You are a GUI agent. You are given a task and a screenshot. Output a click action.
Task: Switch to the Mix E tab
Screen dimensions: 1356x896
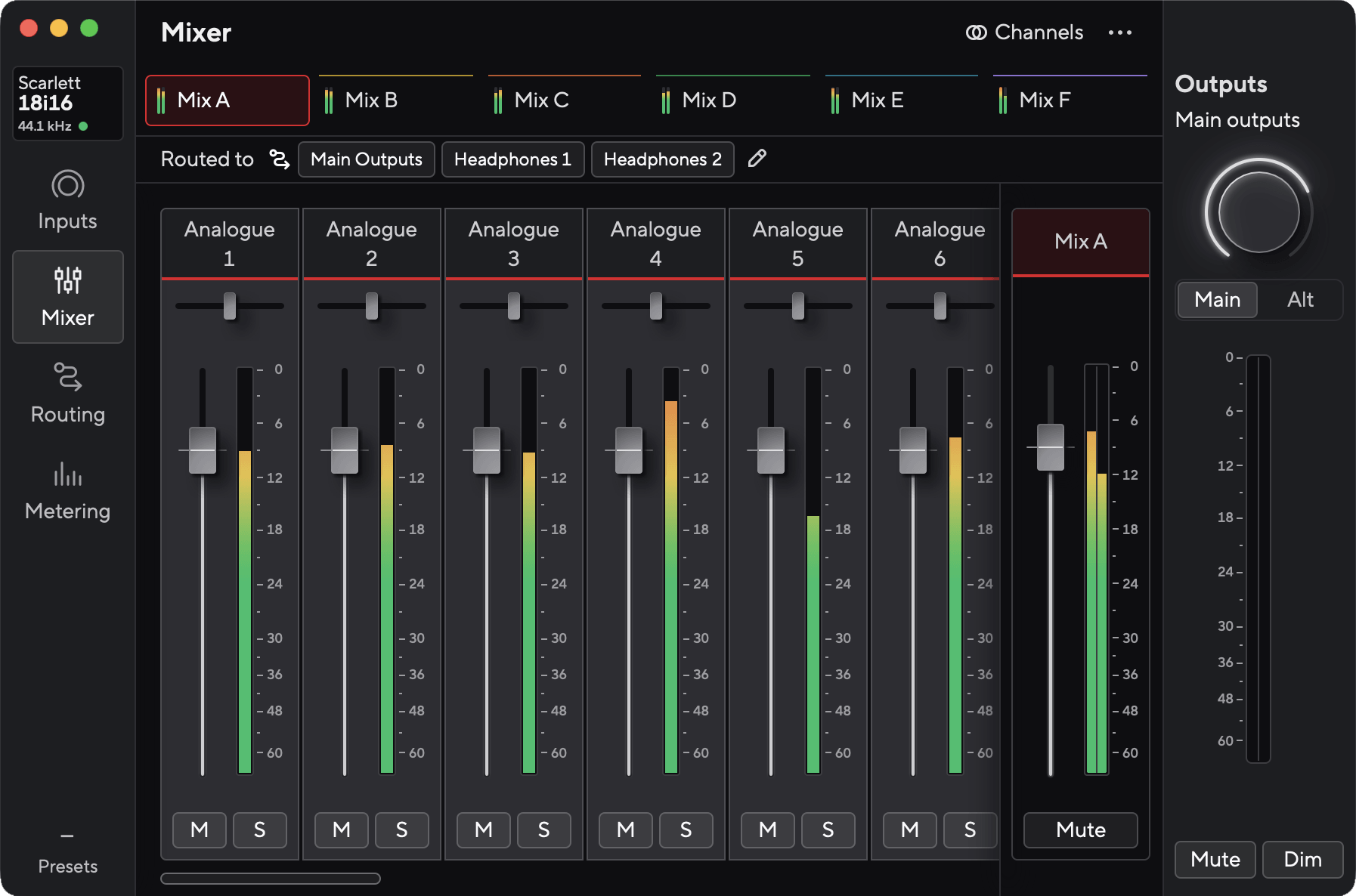point(902,100)
